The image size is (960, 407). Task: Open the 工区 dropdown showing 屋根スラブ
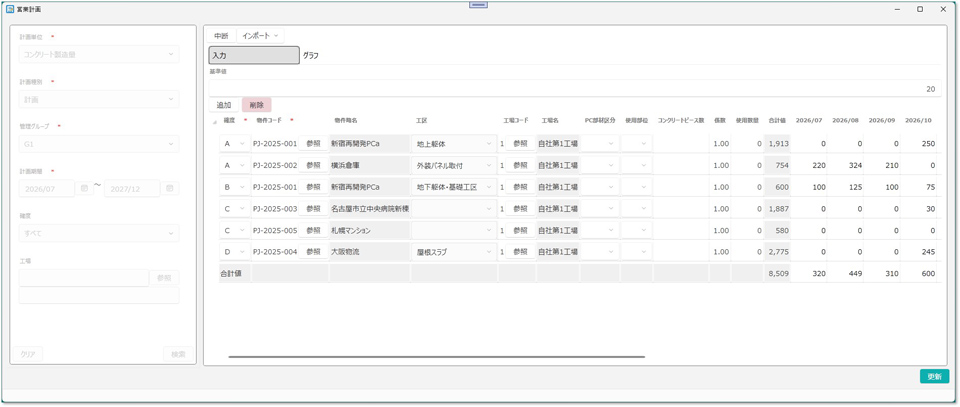(454, 252)
